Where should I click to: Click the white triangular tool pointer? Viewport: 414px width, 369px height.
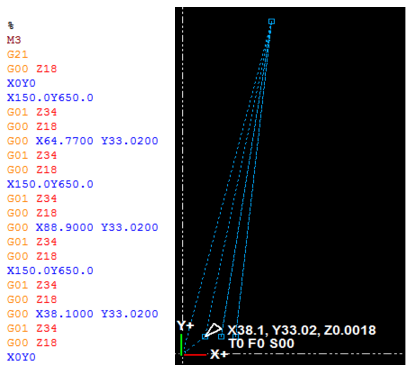[x=214, y=330]
